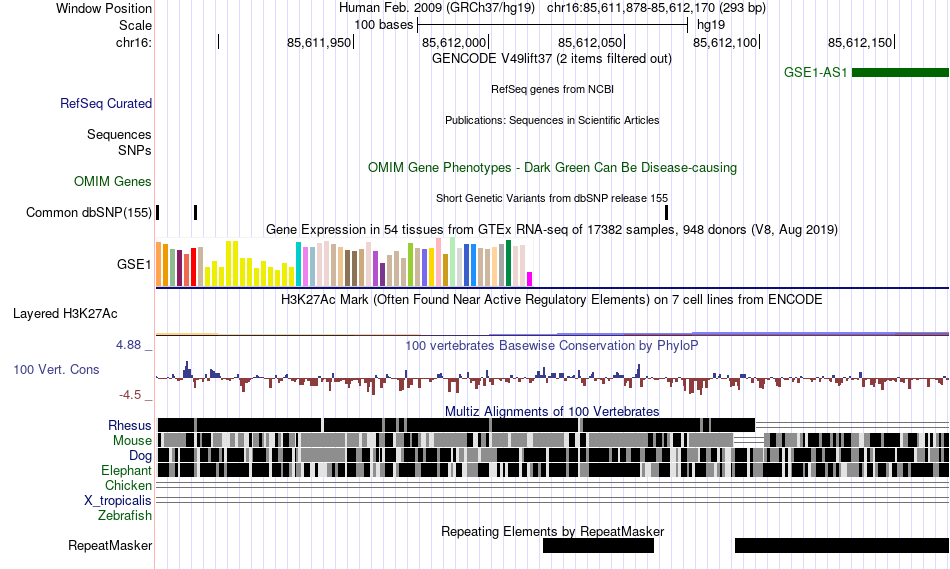Click the magenta GTEx expression bar
The image size is (950, 569).
(x=530, y=279)
